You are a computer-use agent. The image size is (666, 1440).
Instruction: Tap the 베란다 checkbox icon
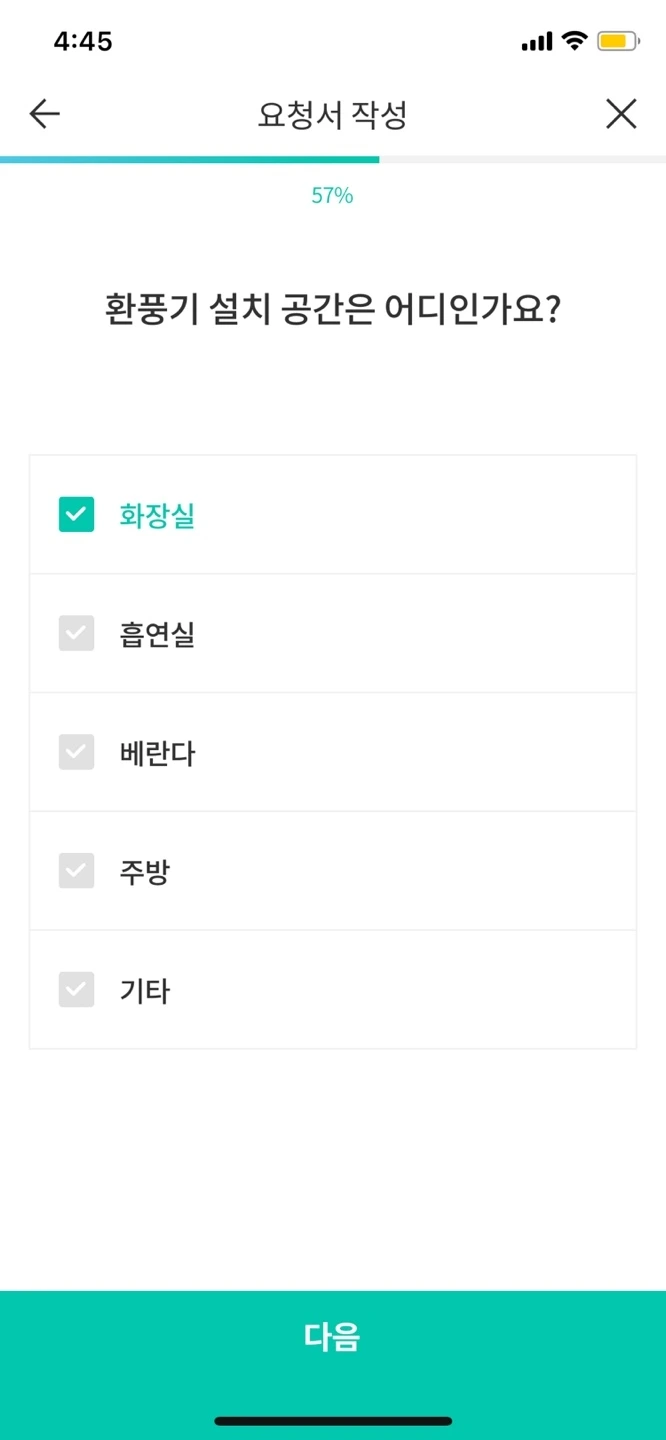[76, 752]
